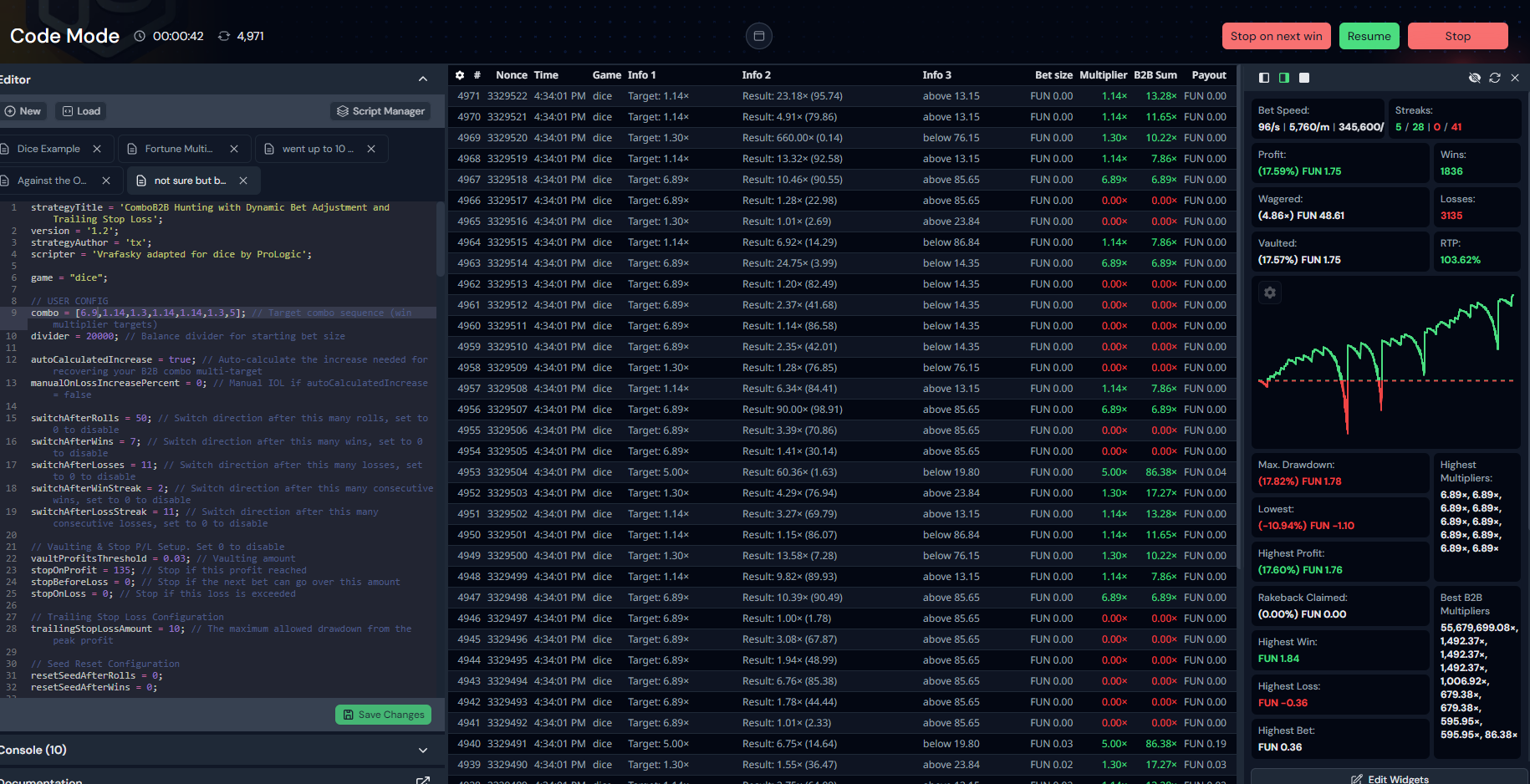Viewport: 1530px width, 784px height.
Task: Close the Fortune Multi script tab
Action: click(234, 149)
